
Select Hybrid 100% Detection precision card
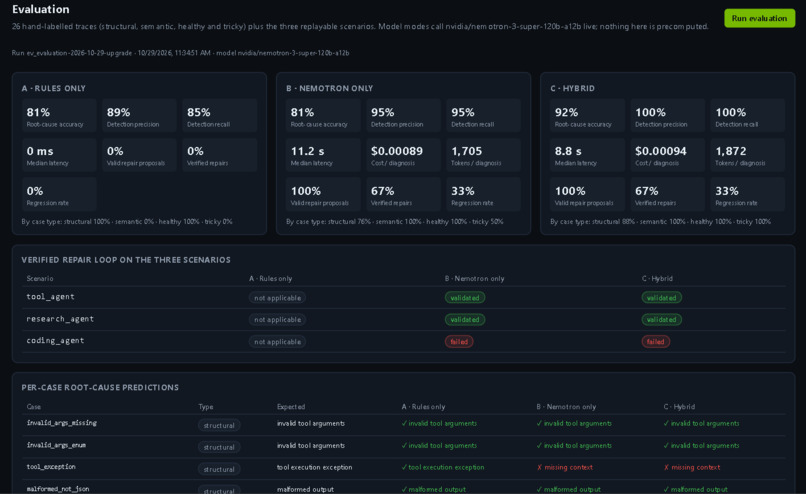[x=668, y=116]
